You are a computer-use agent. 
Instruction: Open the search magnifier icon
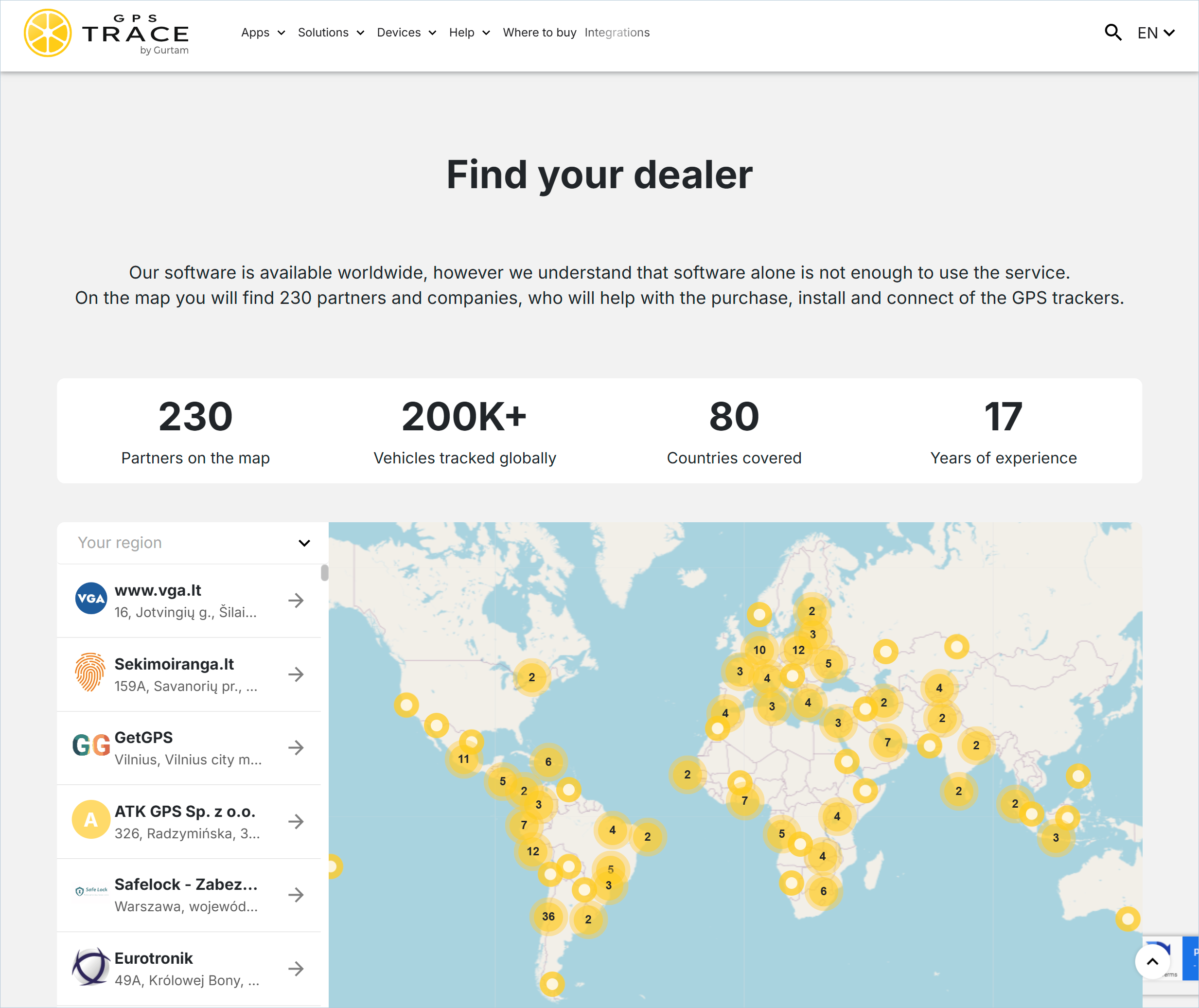click(1113, 33)
